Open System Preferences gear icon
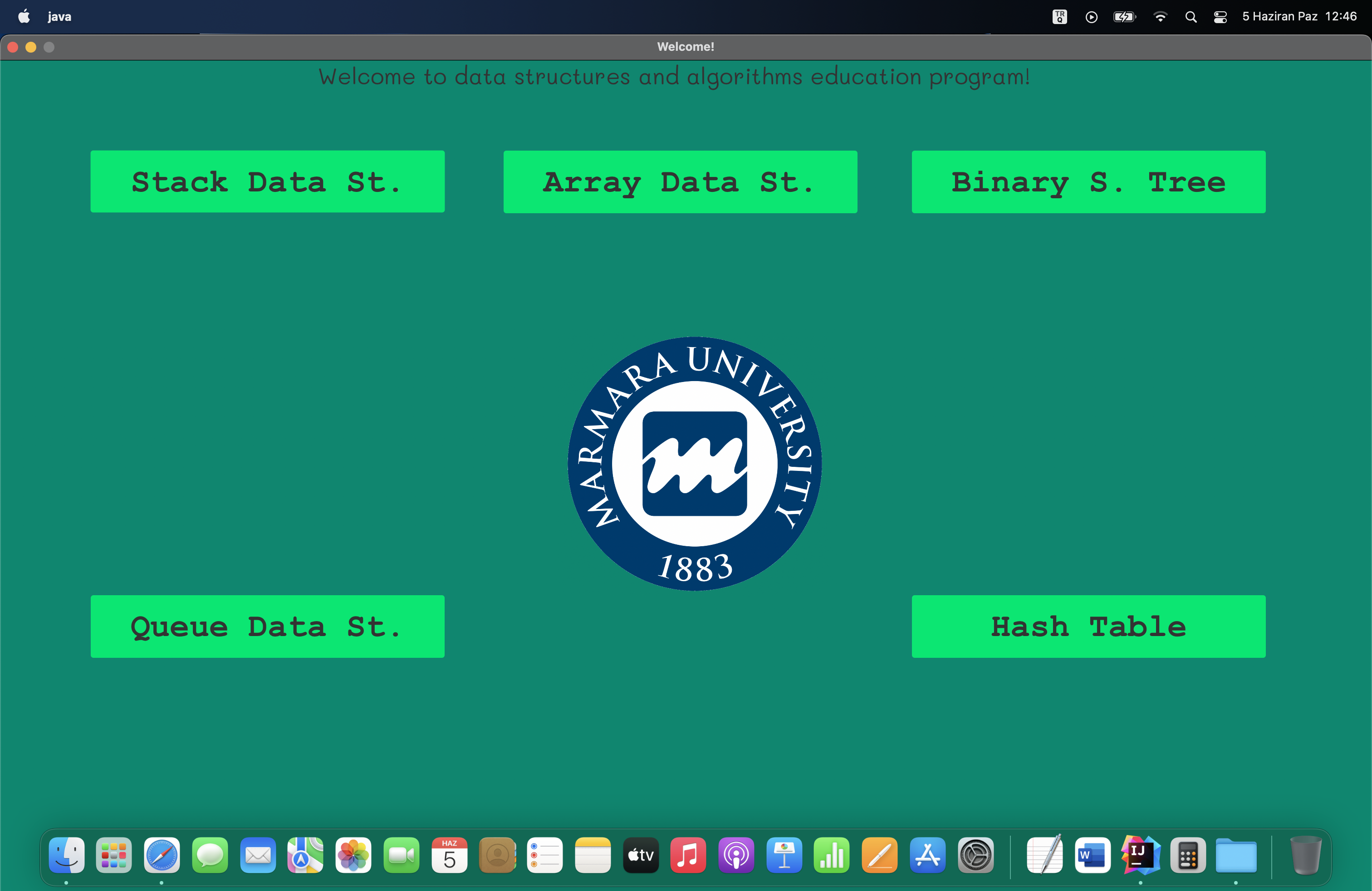1372x891 pixels. pyautogui.click(x=975, y=855)
